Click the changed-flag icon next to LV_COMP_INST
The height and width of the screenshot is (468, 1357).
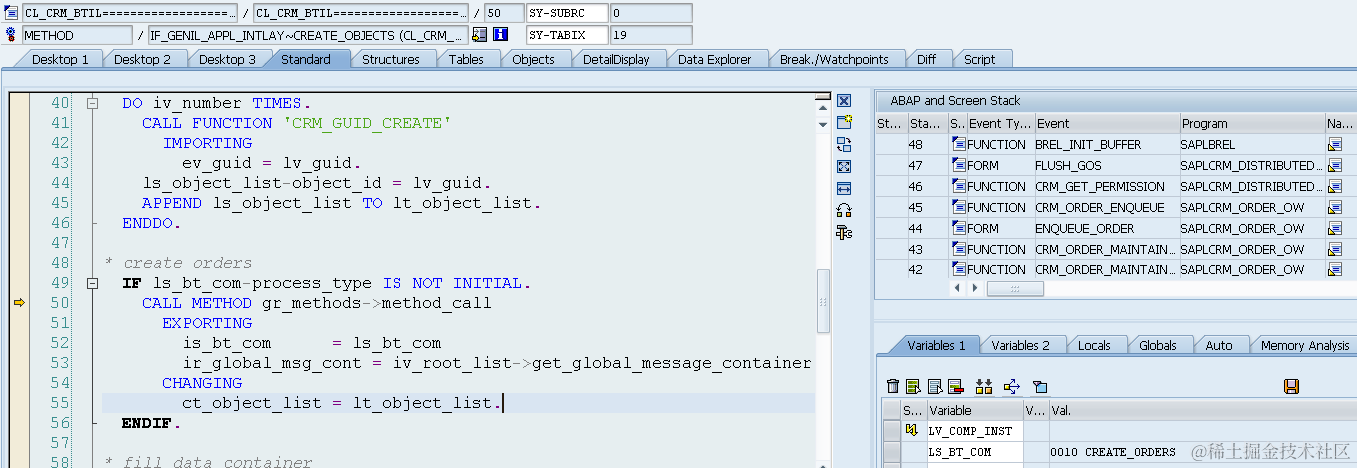pos(911,431)
